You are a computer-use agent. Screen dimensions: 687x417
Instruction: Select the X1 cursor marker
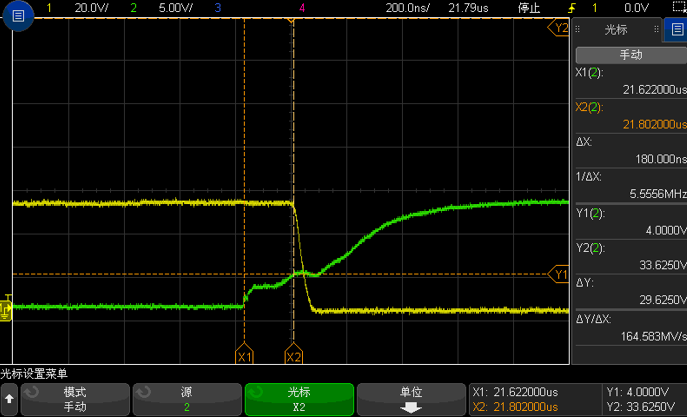[x=244, y=355]
